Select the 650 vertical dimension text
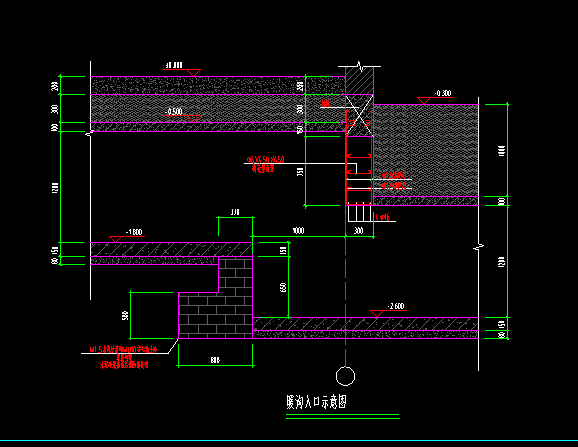Image resolution: width=578 pixels, height=447 pixels. 283,287
